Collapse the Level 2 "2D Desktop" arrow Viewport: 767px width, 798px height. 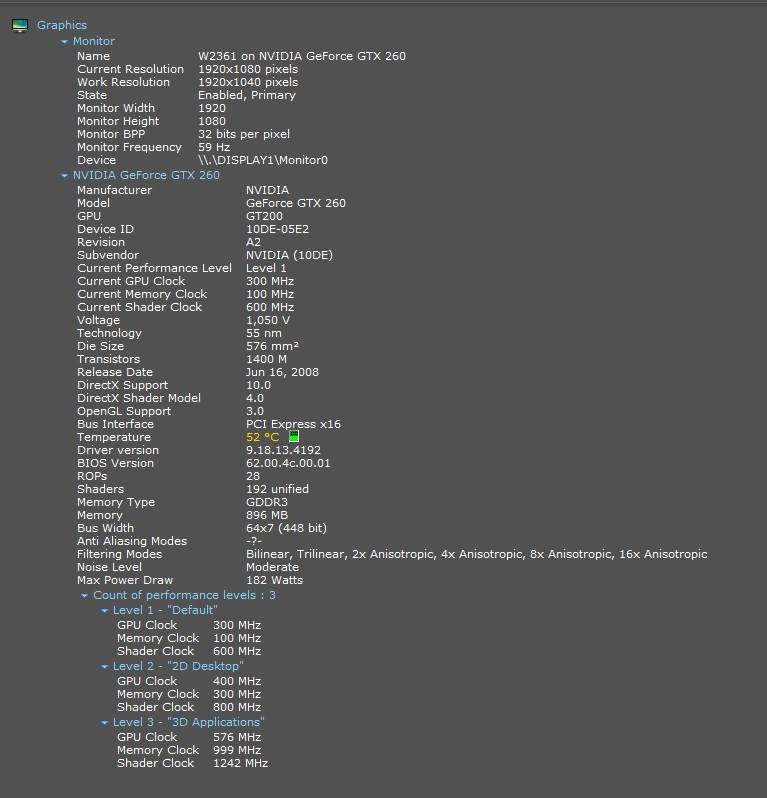[104, 666]
